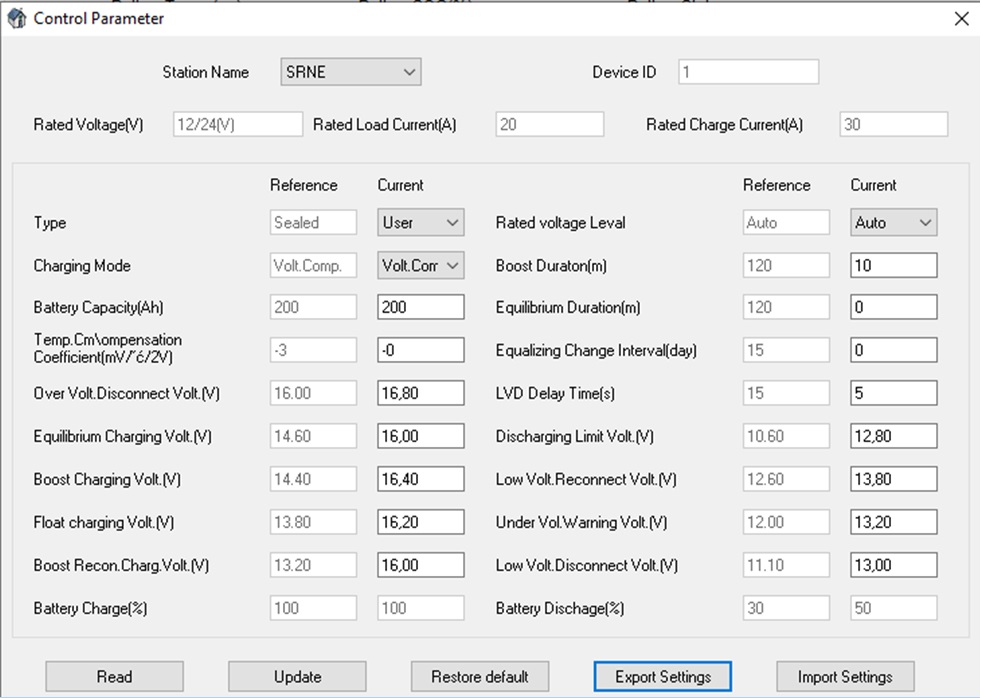The image size is (981, 698).
Task: Click the Control Parameter window icon
Action: click(x=17, y=19)
